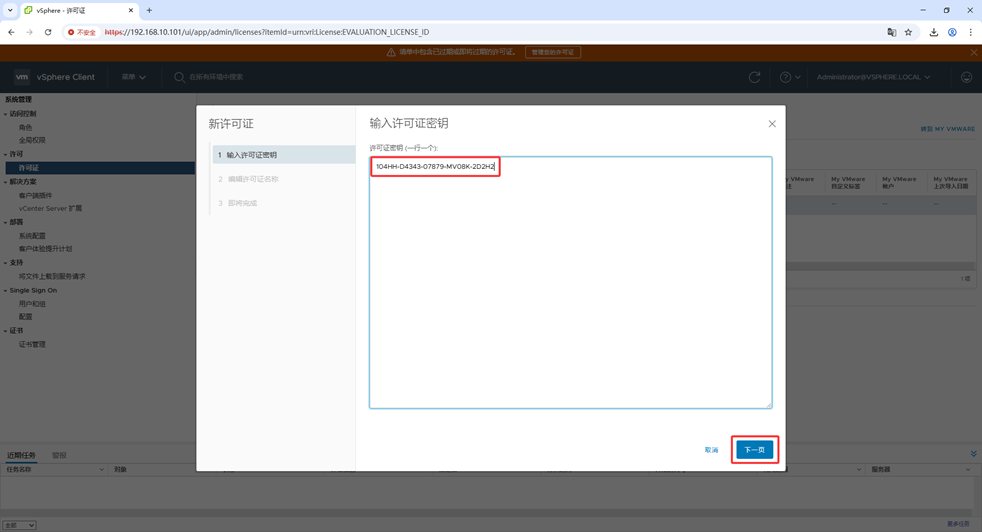Switch to the 警报 tab
This screenshot has height=532, width=982.
(x=59, y=455)
